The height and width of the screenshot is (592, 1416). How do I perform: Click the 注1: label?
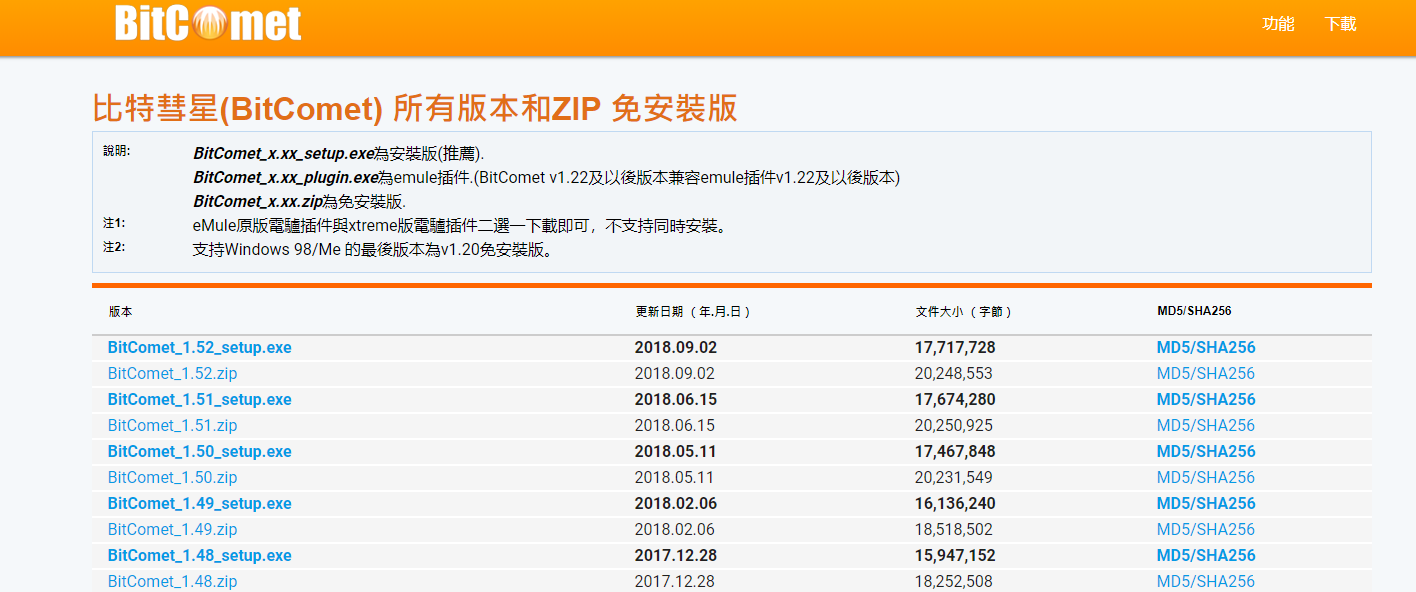[x=114, y=223]
